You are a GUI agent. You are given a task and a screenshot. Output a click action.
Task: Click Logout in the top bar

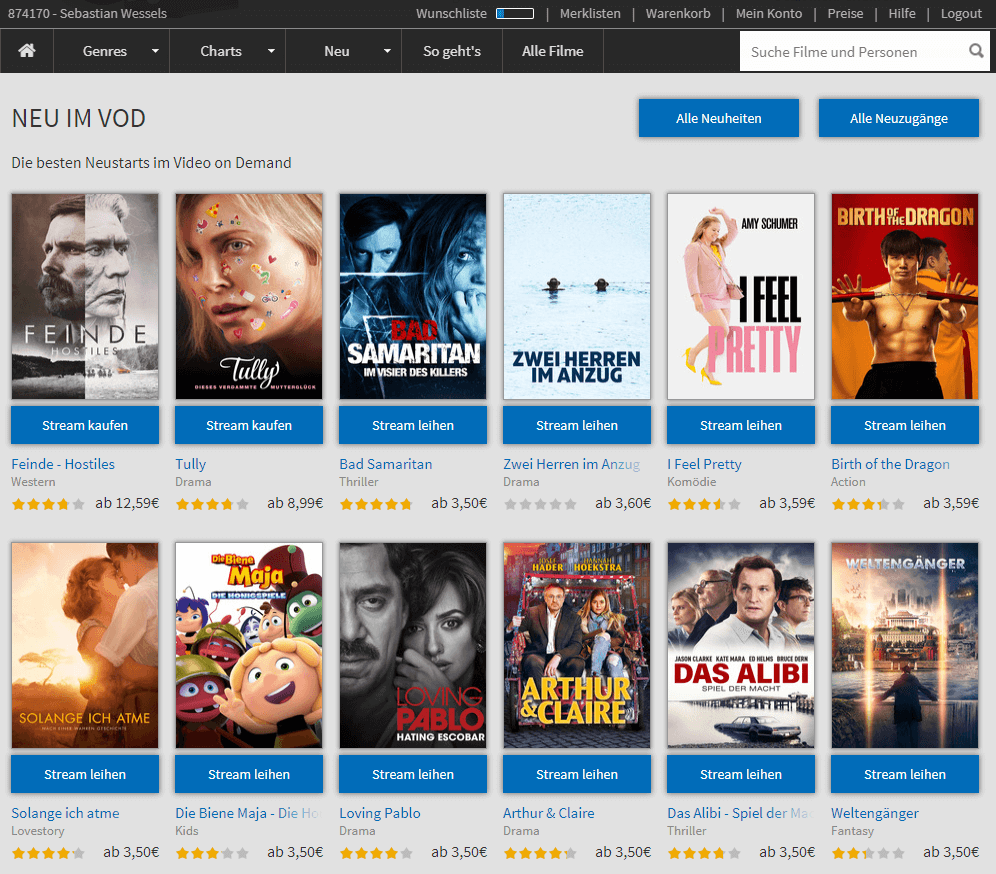(x=961, y=13)
